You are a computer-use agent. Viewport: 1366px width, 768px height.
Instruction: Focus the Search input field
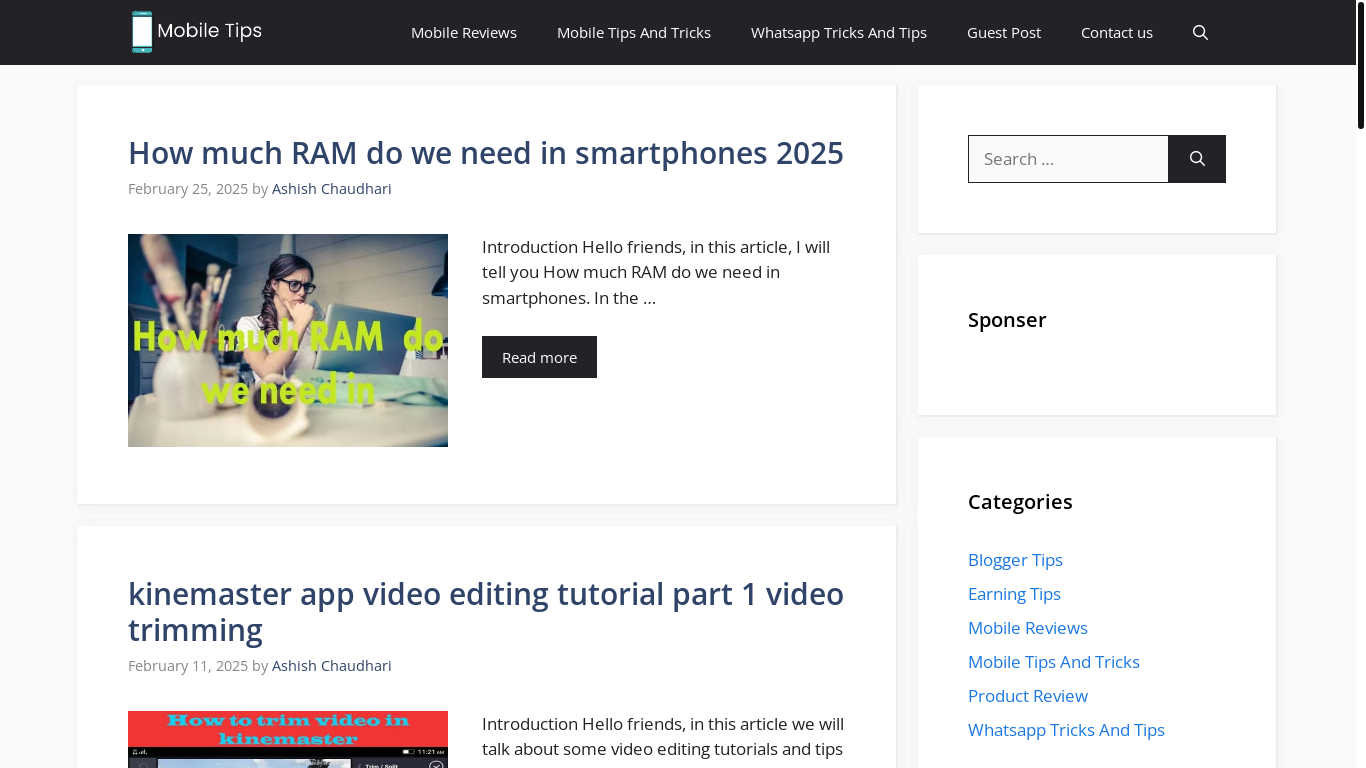point(1068,159)
